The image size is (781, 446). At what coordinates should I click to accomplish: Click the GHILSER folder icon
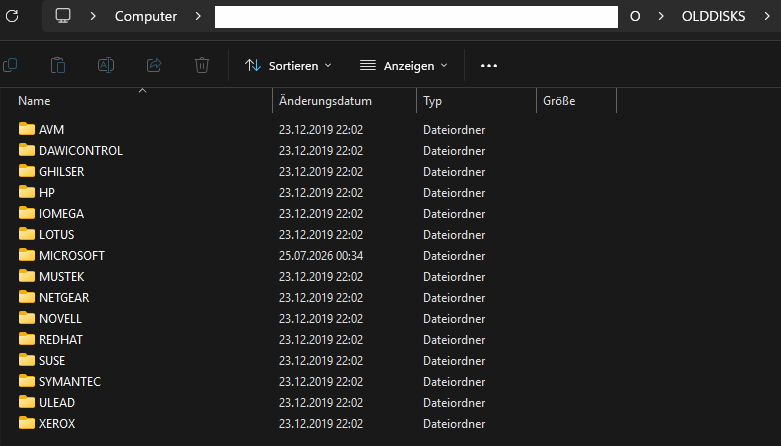27,171
